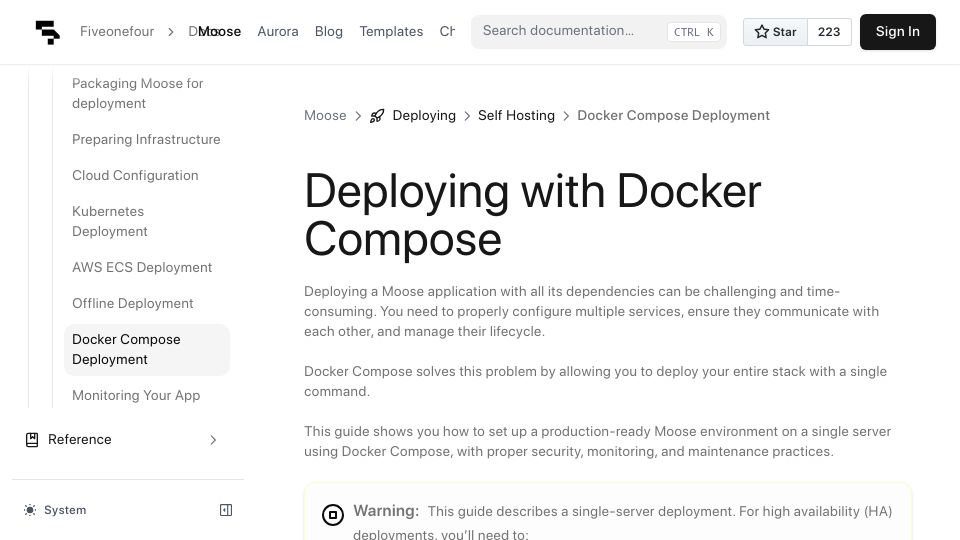The height and width of the screenshot is (540, 960).
Task: Open Cloud Configuration page
Action: tap(147, 176)
